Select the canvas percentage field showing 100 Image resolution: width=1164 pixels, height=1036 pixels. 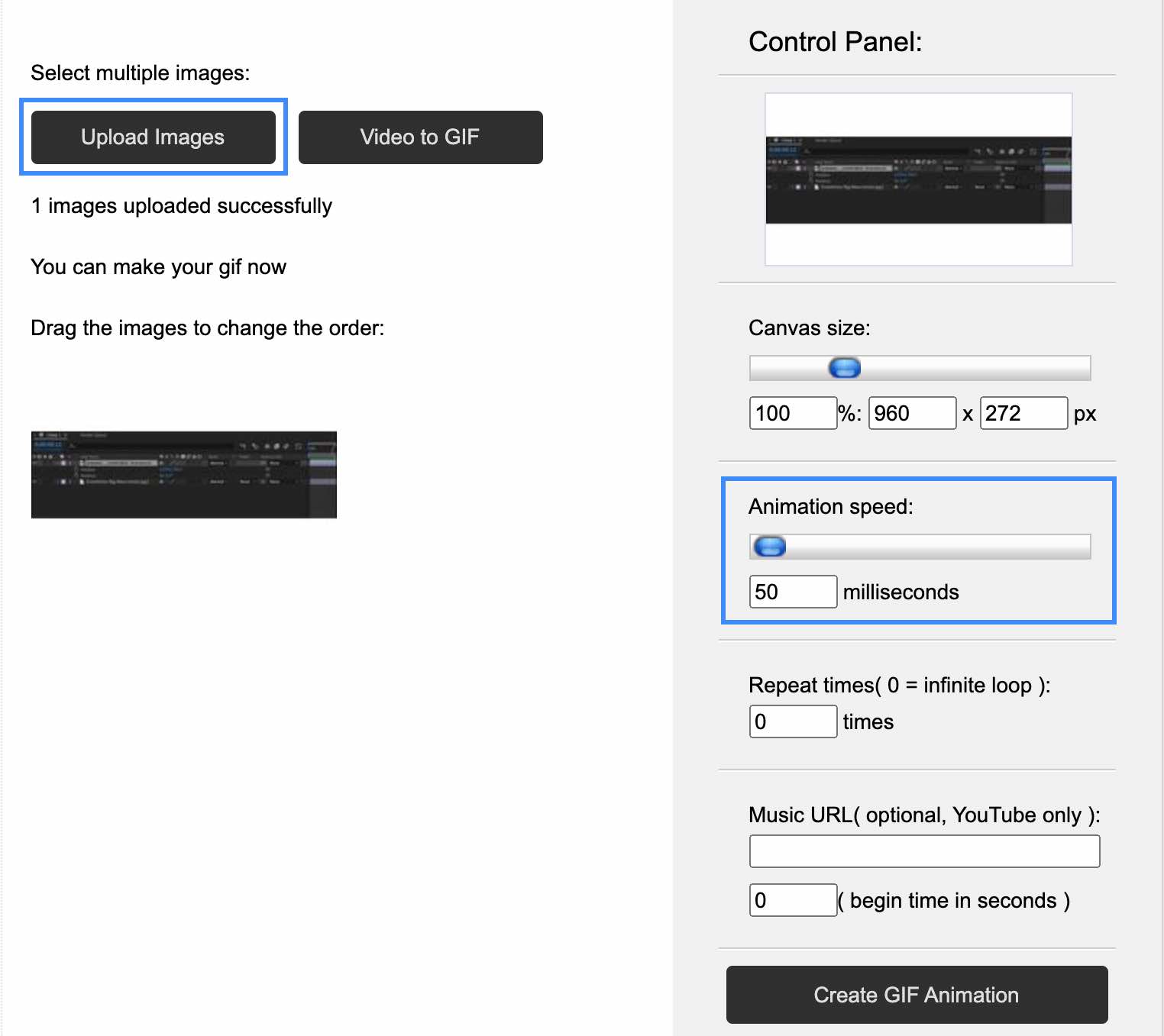pos(793,413)
